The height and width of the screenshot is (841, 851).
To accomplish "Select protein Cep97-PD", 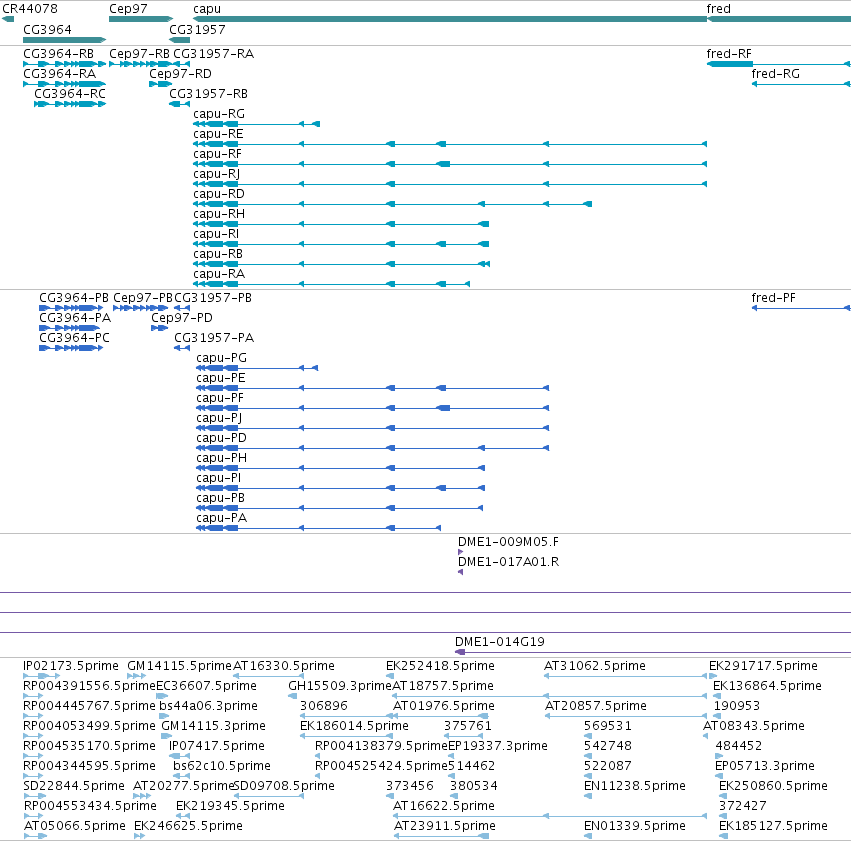I will pyautogui.click(x=160, y=328).
